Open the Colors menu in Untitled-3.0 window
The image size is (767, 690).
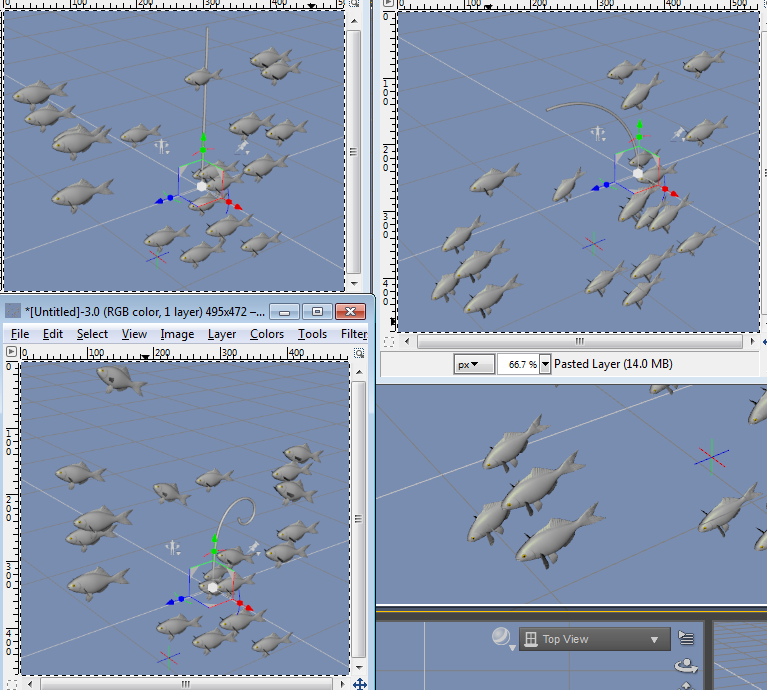pos(267,334)
